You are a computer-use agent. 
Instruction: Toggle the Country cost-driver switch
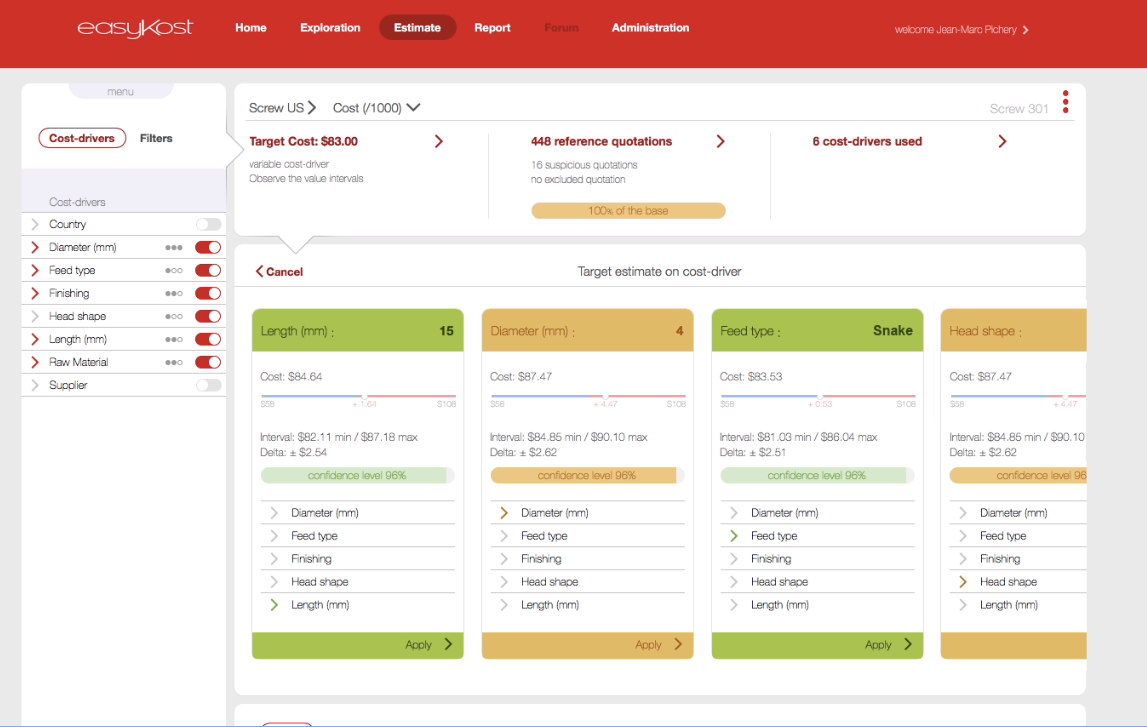[208, 225]
